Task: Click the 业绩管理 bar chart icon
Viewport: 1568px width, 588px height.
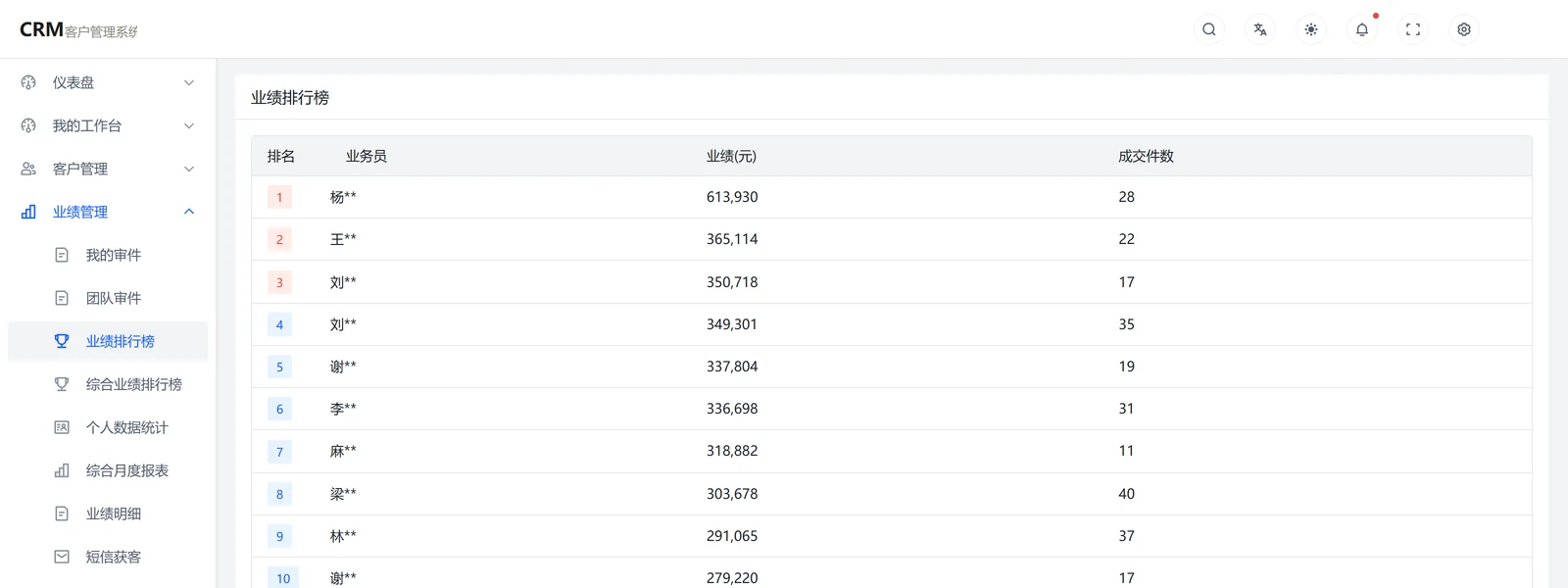Action: (x=28, y=212)
